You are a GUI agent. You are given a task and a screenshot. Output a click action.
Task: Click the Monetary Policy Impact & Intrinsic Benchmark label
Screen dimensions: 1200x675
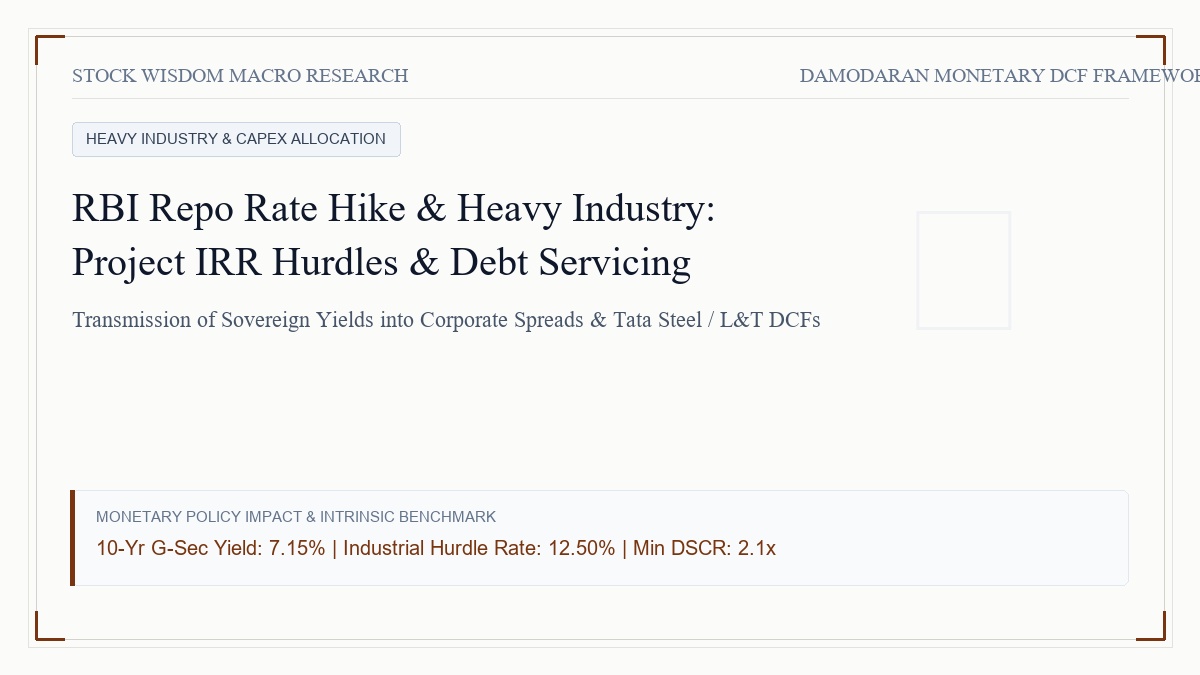[296, 517]
